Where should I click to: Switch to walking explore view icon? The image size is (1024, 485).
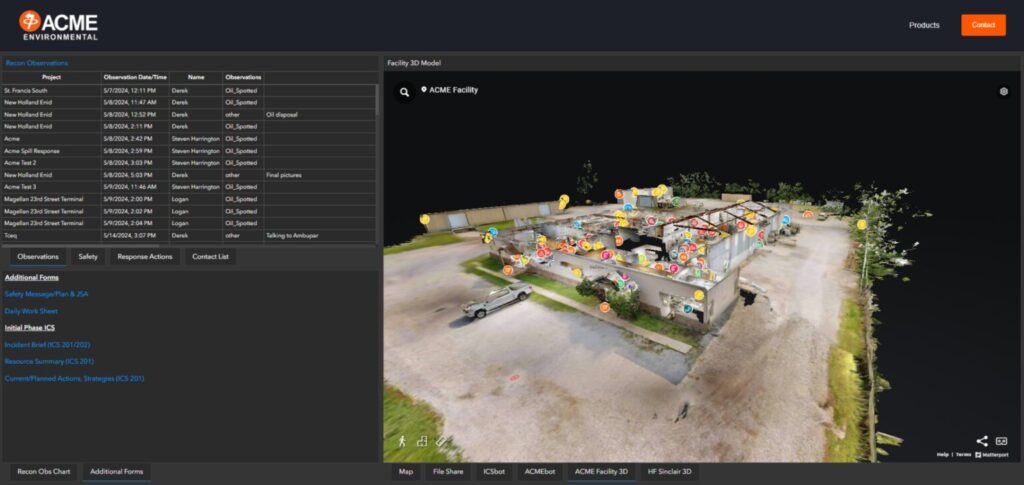click(402, 441)
